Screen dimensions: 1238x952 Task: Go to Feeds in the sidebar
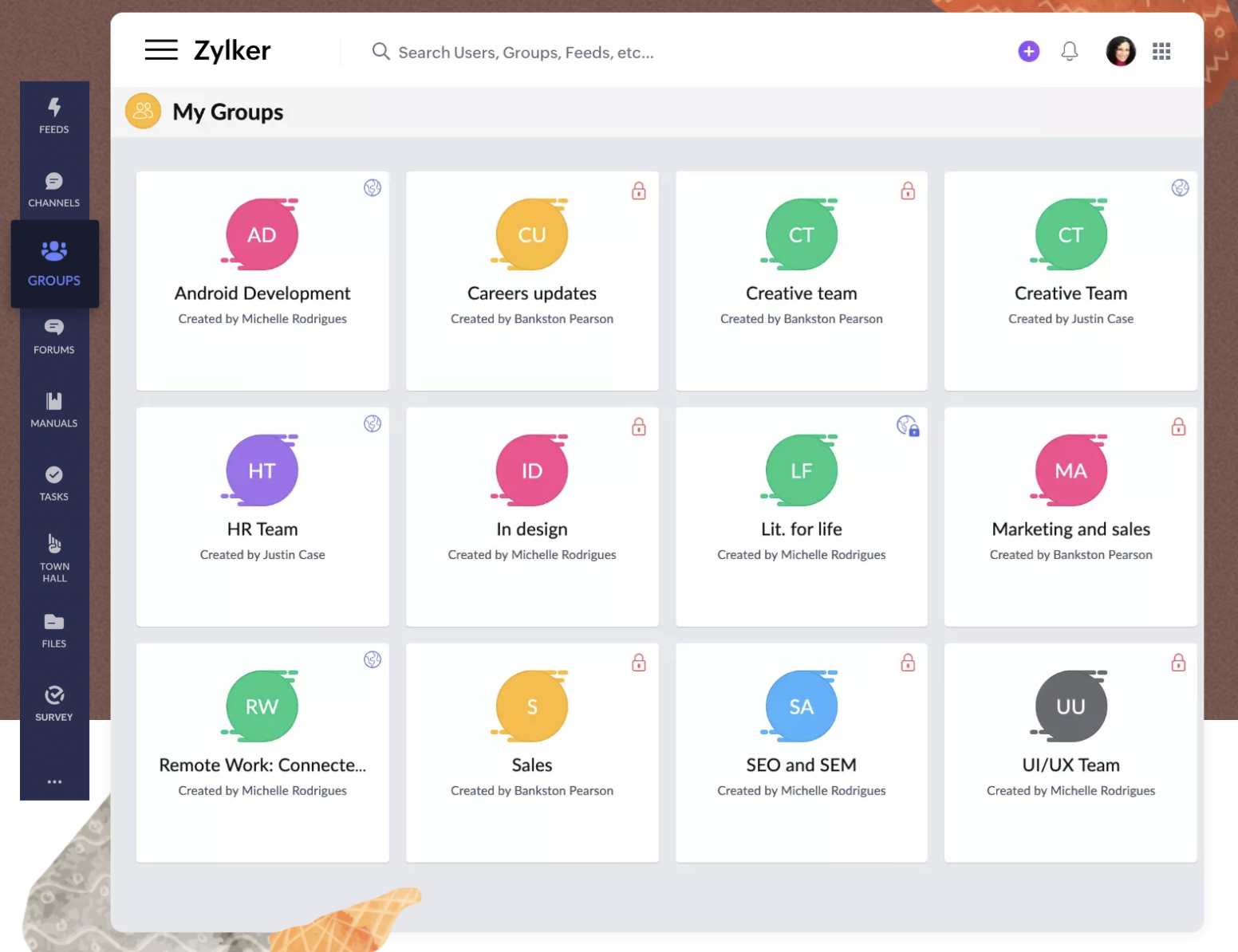point(54,116)
